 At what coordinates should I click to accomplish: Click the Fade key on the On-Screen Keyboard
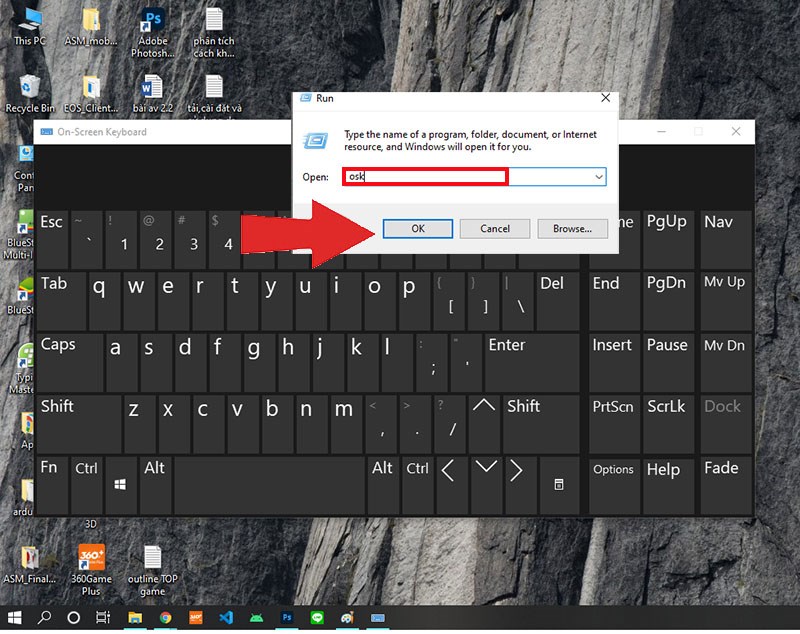[726, 485]
